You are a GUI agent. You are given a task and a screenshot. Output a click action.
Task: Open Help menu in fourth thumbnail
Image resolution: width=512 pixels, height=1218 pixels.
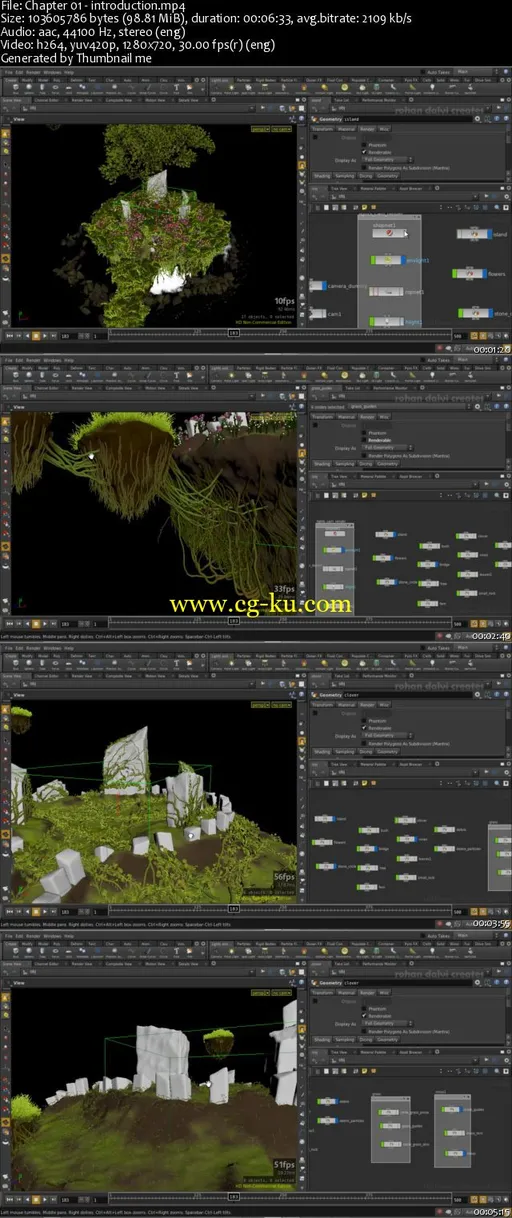[69, 935]
